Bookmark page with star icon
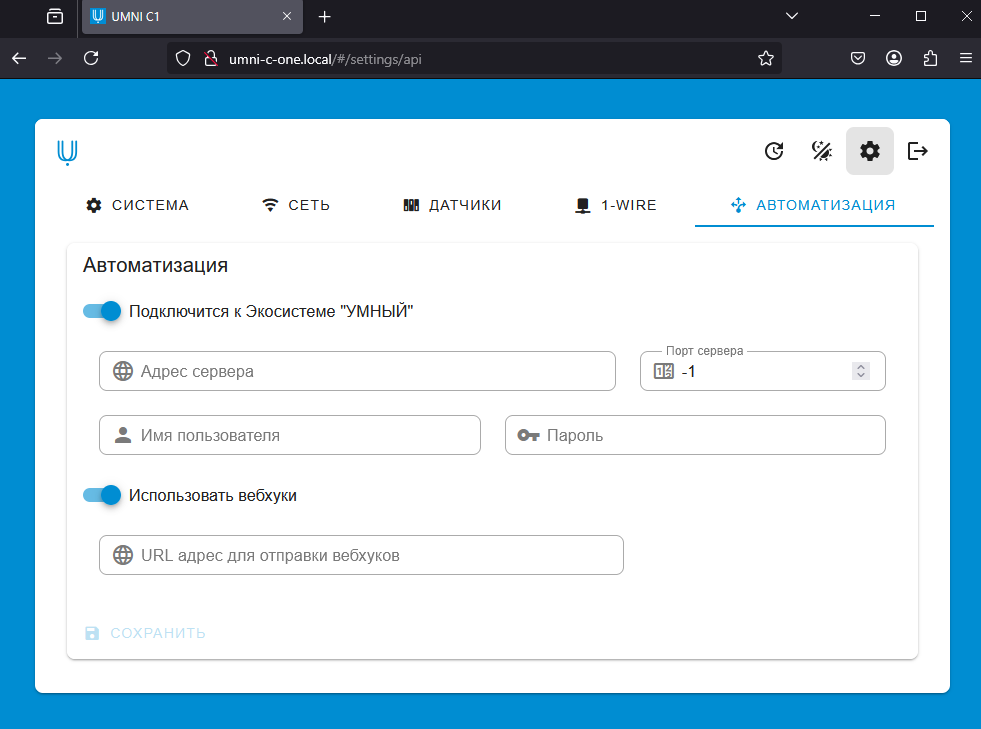This screenshot has width=981, height=729. click(x=766, y=59)
